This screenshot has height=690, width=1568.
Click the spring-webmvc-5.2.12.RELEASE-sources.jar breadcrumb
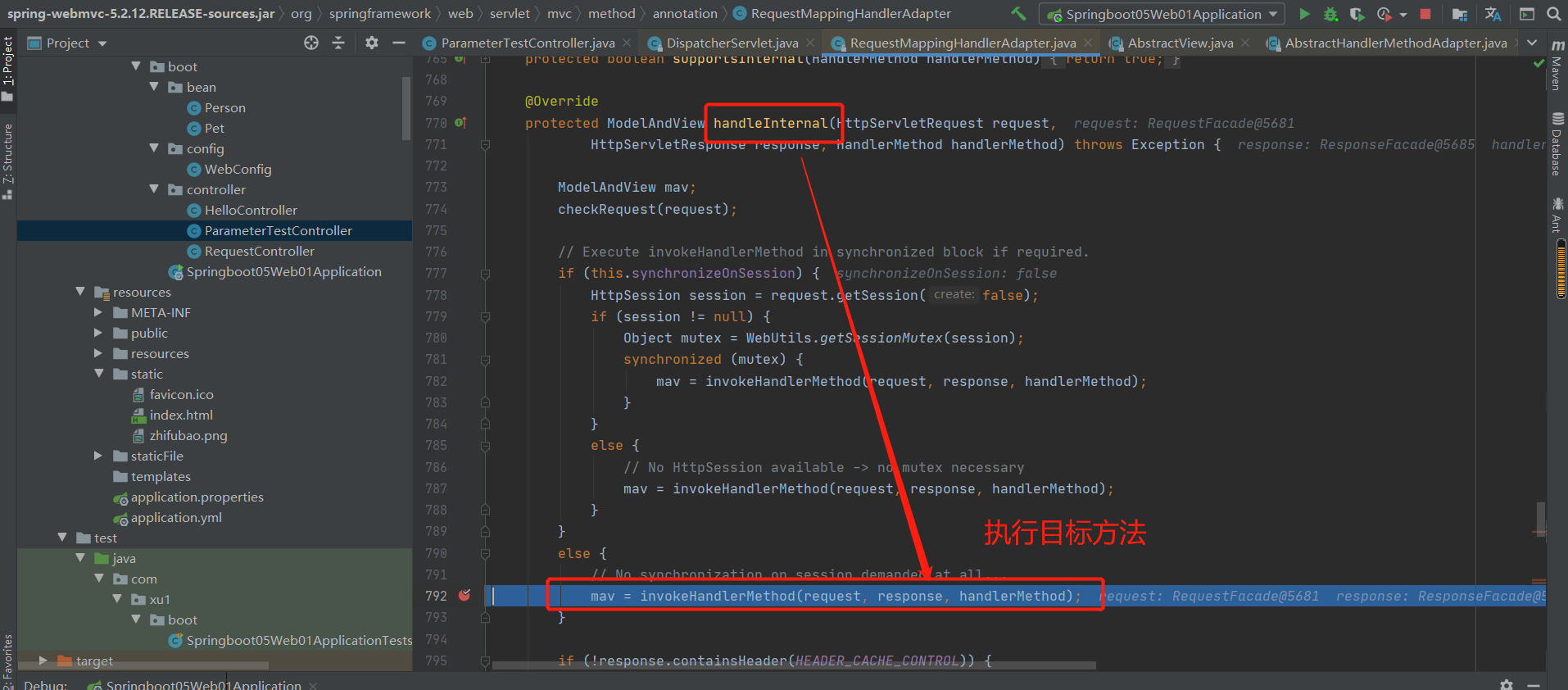click(x=141, y=13)
